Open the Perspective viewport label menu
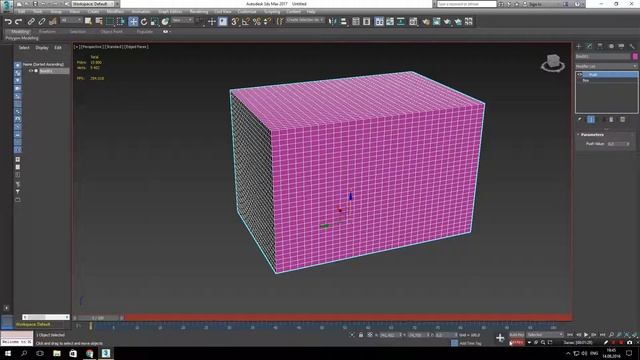 tap(91, 47)
